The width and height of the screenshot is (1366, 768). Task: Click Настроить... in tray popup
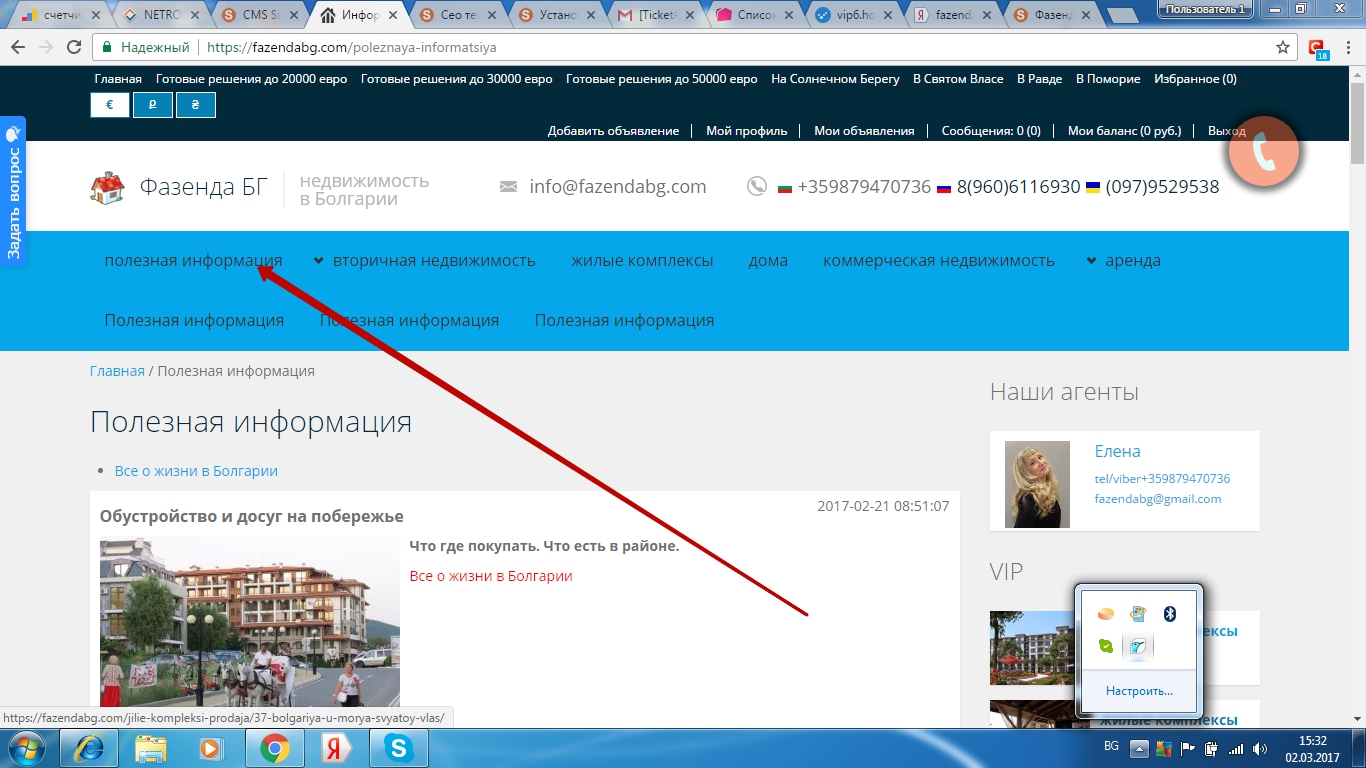coord(1139,691)
